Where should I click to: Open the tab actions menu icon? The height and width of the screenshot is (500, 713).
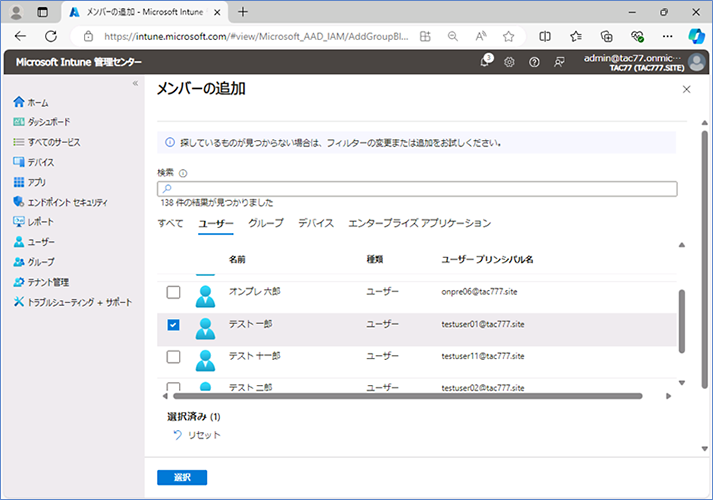[42, 12]
